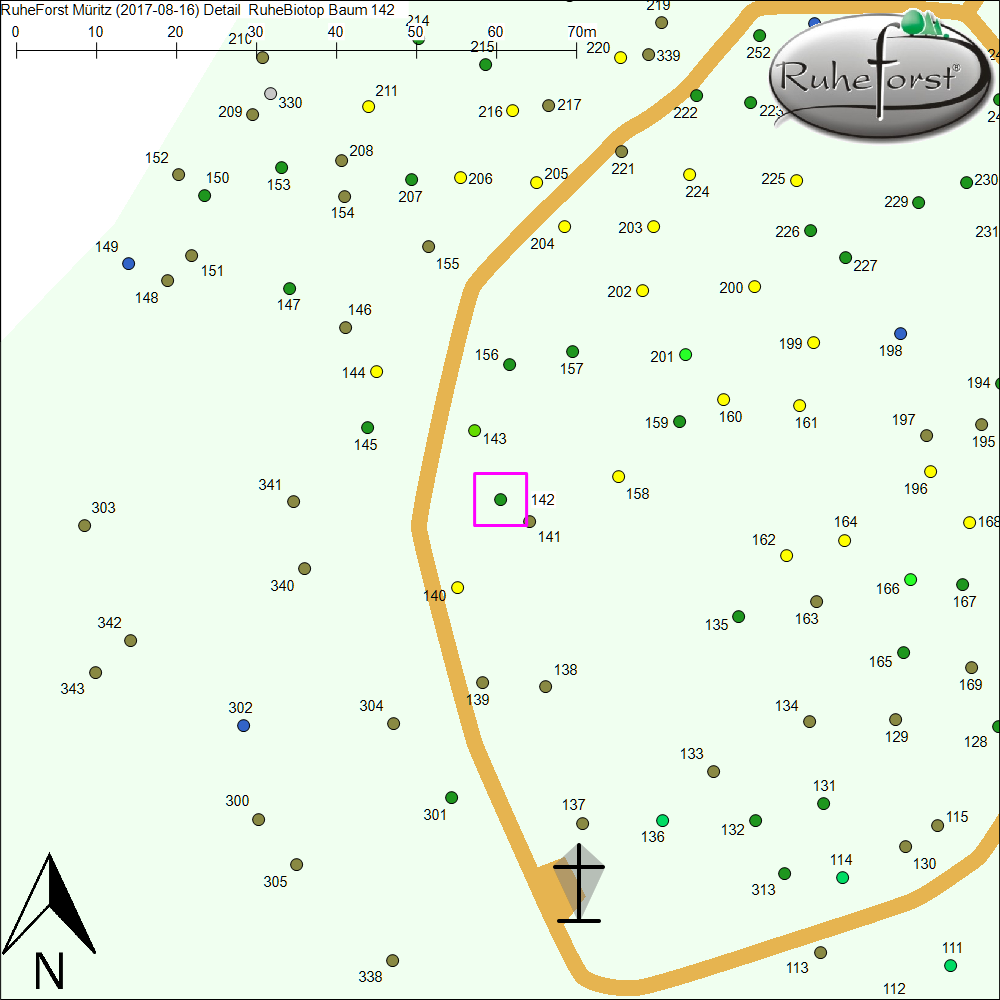The image size is (1000, 1000).
Task: Select blue tree marker 149
Action: (x=128, y=264)
